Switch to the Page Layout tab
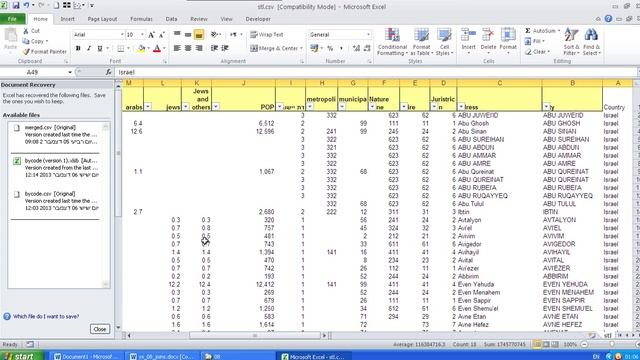The width and height of the screenshot is (640, 360). (102, 19)
